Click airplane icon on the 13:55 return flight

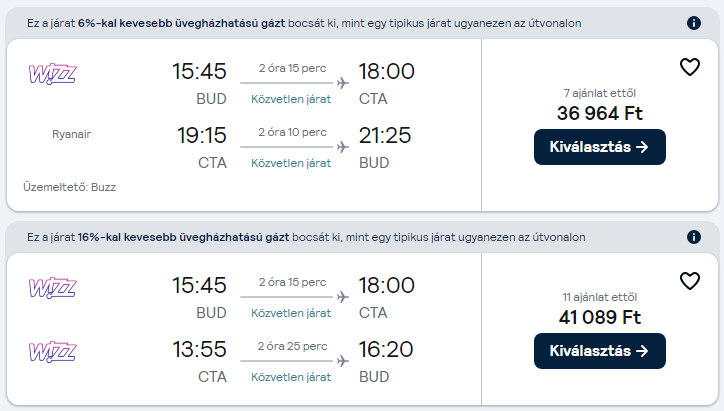pos(342,361)
